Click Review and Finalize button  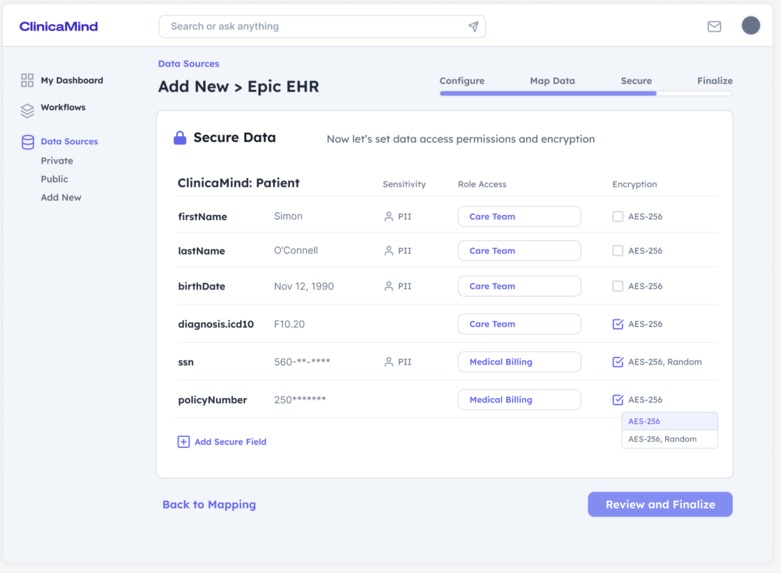pos(660,504)
